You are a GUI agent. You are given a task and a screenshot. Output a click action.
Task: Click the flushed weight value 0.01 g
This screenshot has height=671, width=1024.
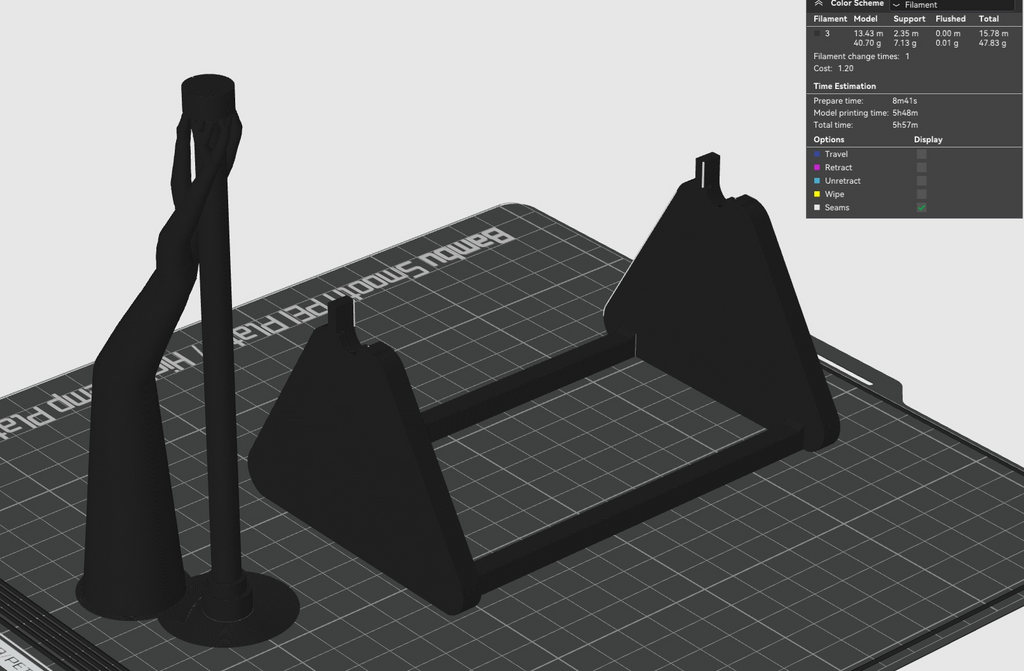coord(947,43)
